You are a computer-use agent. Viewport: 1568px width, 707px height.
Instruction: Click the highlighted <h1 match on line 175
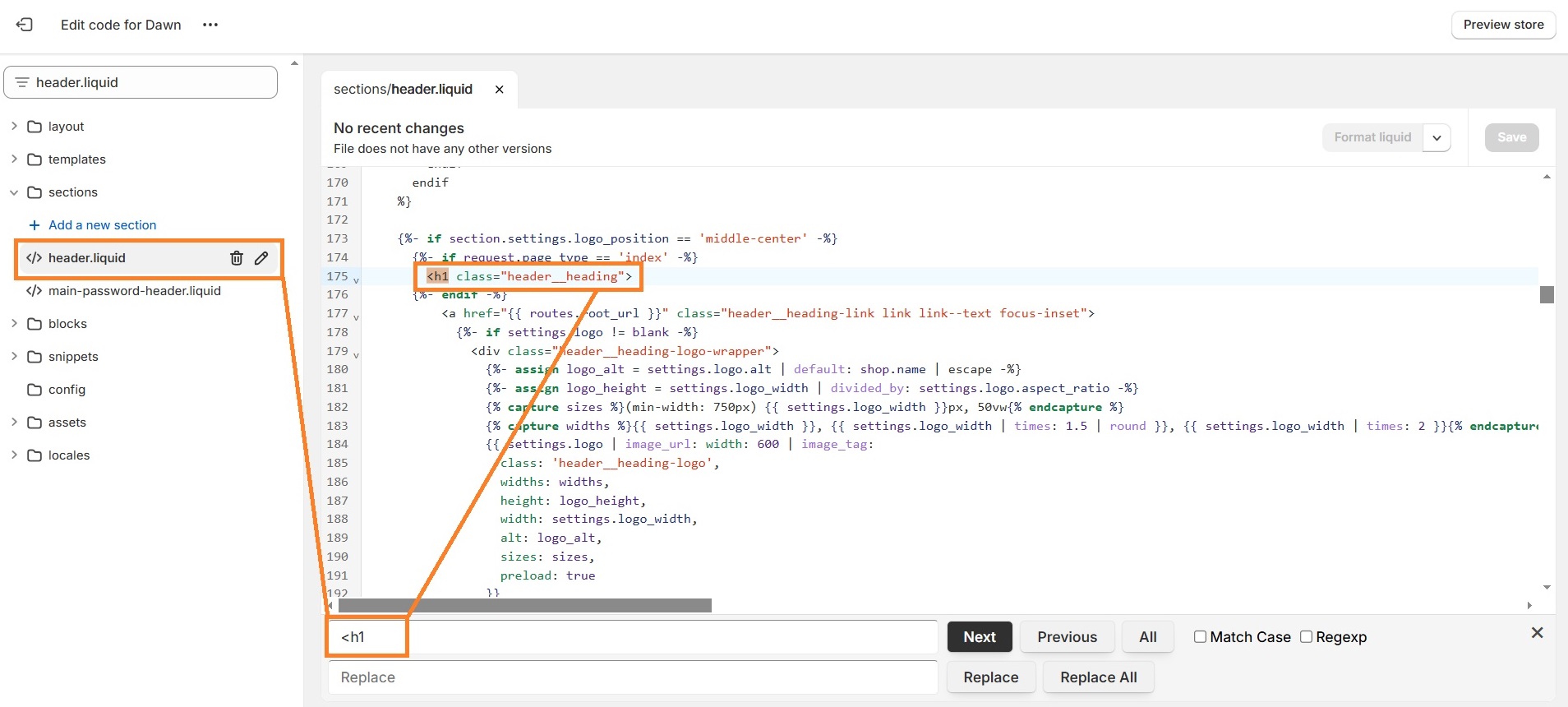point(437,276)
